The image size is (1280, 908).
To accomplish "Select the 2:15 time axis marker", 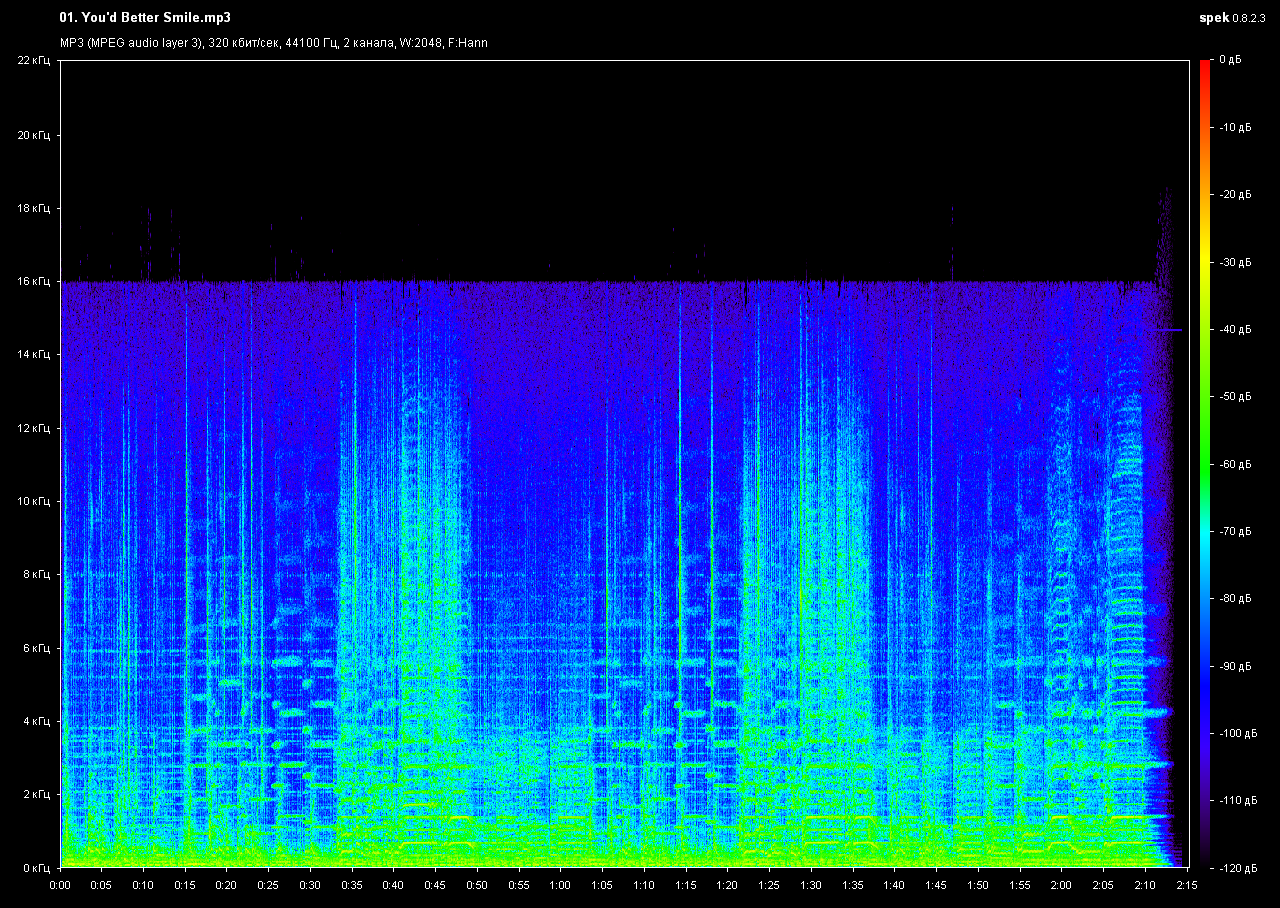I will pos(1185,885).
